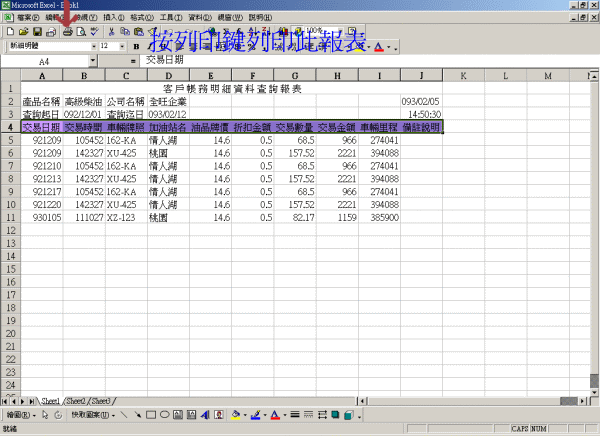Viewport: 600px width, 436px height.
Task: Click the Print icon in toolbar
Action: 67,32
